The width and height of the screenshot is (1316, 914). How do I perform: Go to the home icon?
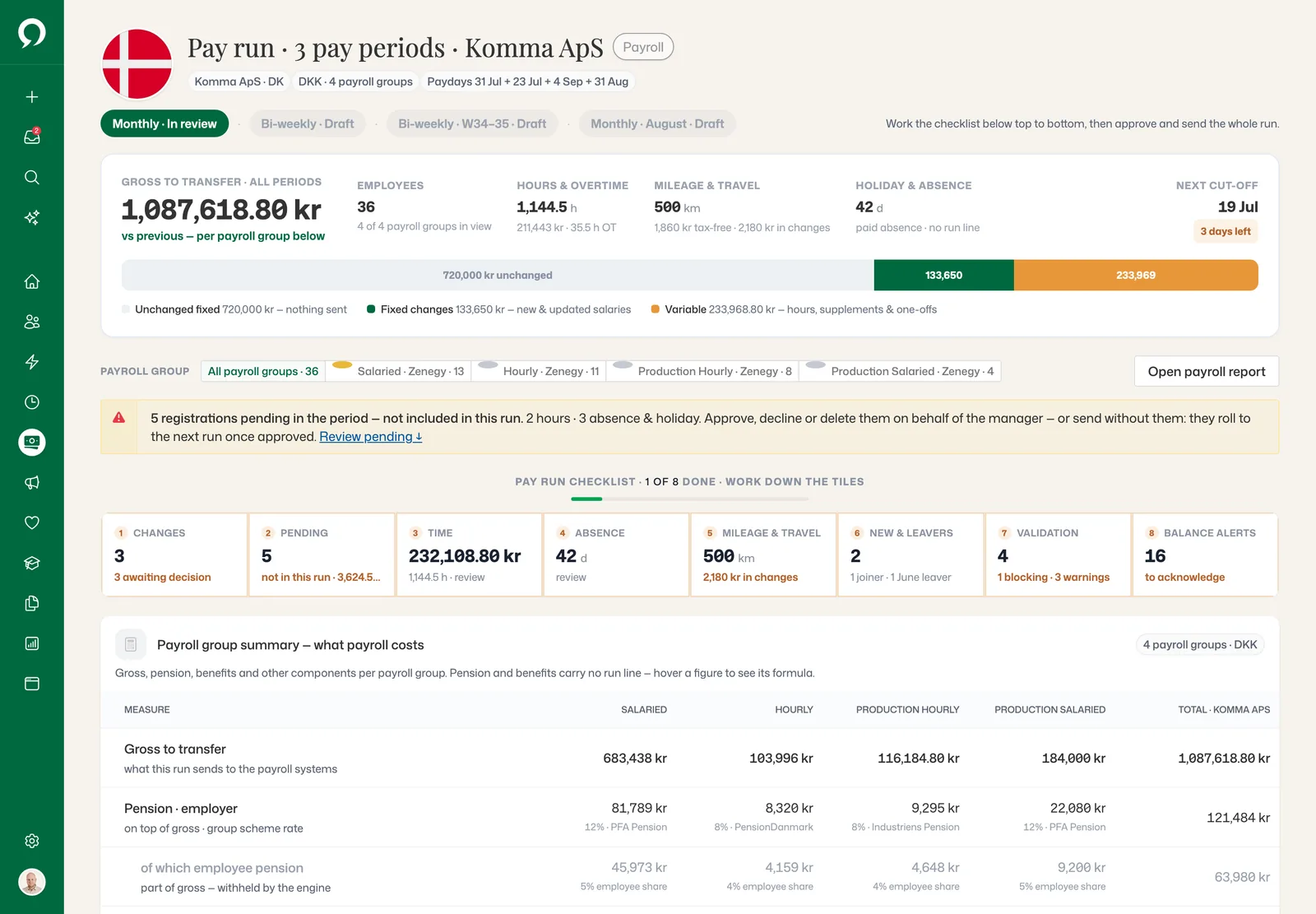coord(32,281)
